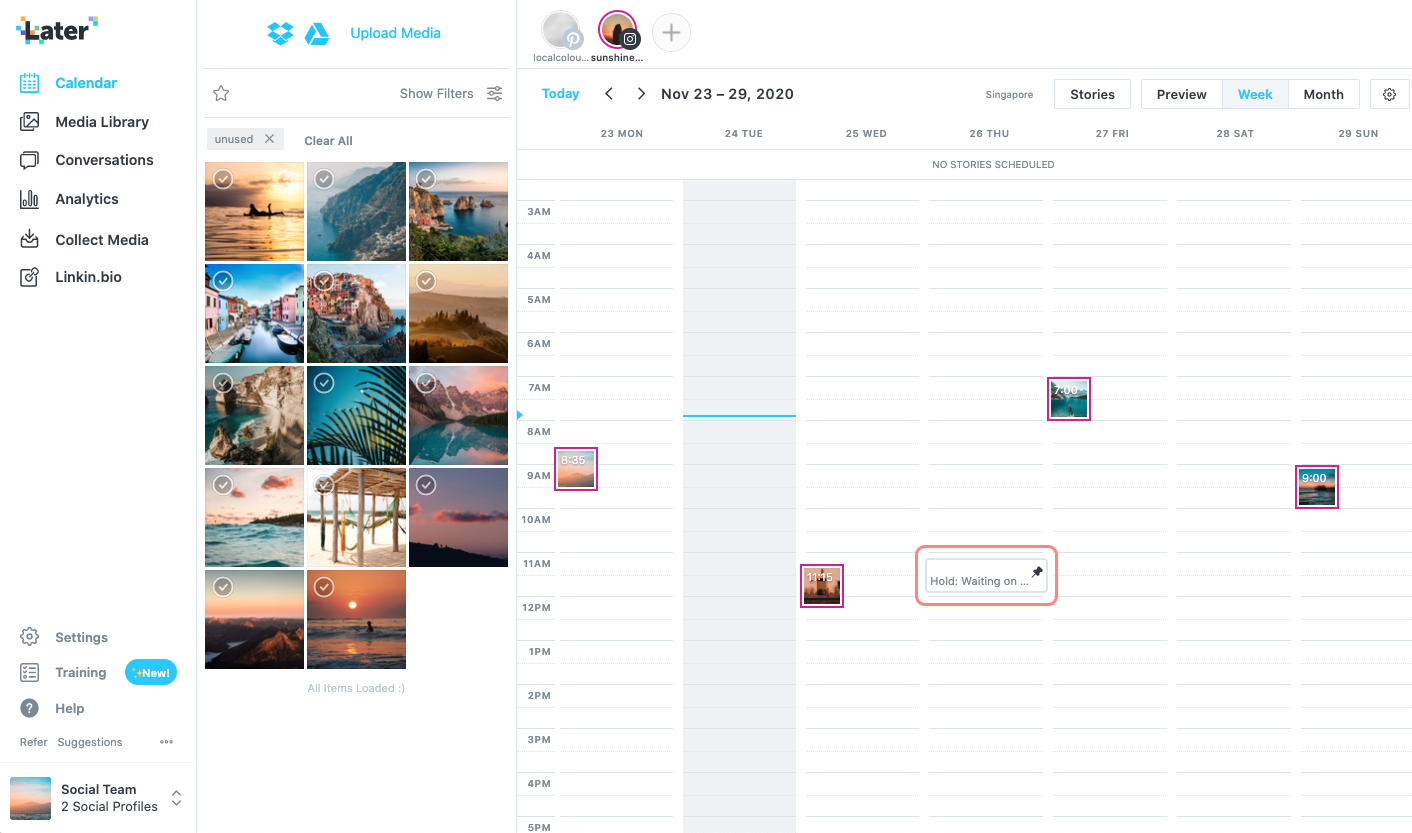This screenshot has width=1412, height=833.
Task: Open Linkin.bio in the sidebar
Action: (x=88, y=277)
